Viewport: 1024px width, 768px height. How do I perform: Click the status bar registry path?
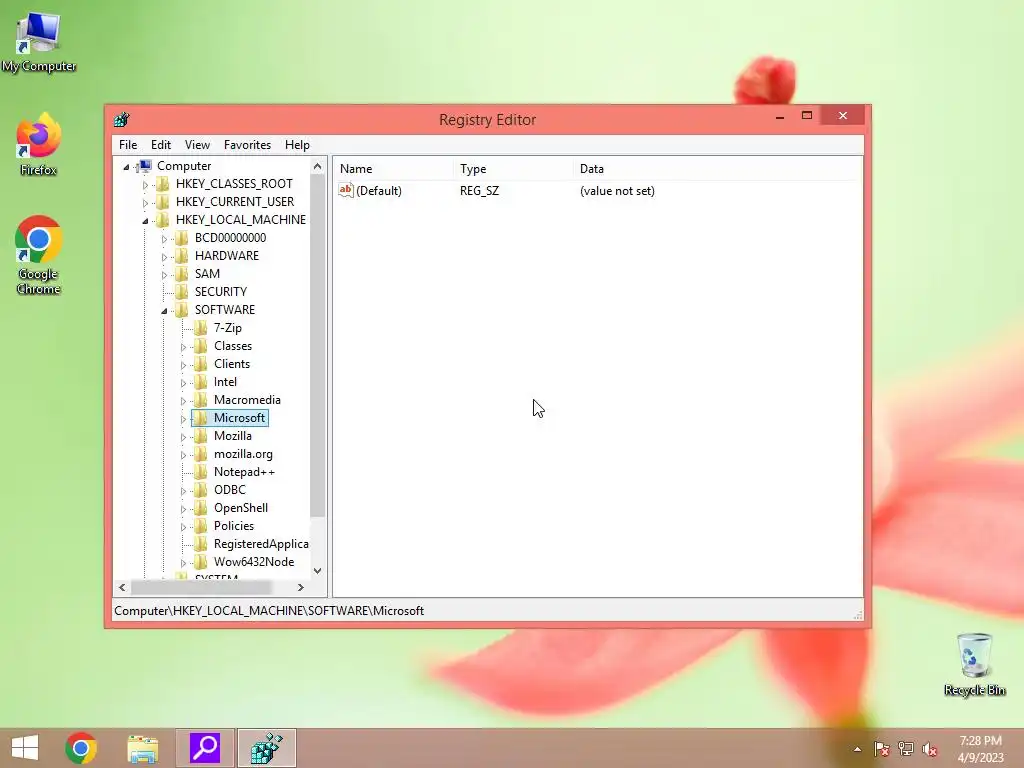coord(269,611)
